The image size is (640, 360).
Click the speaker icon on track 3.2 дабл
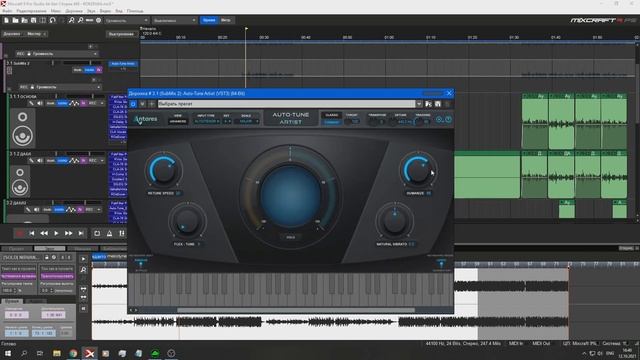coord(36,209)
